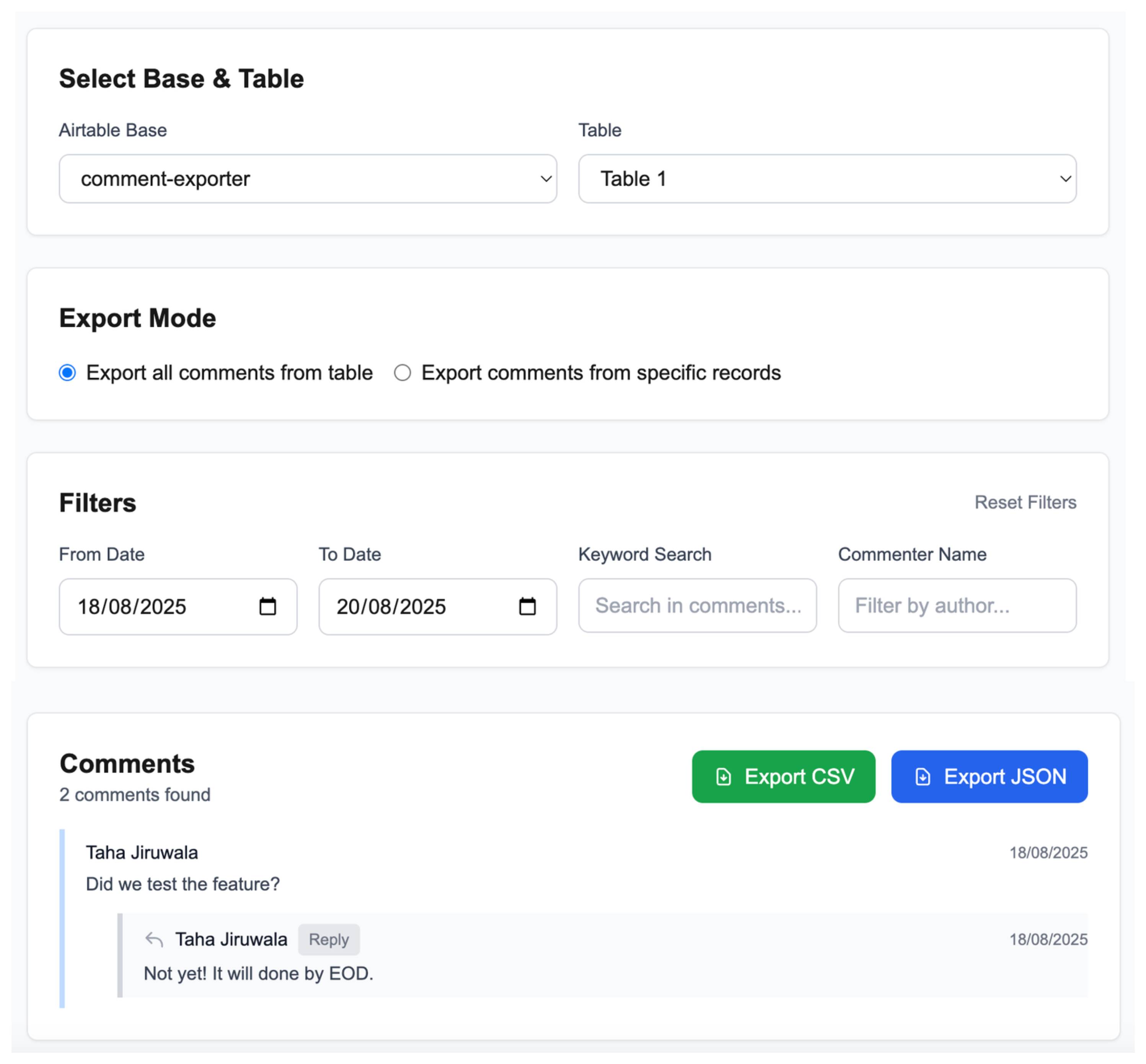1146x1064 pixels.
Task: Expand the comment-exporter base selector
Action: [307, 179]
